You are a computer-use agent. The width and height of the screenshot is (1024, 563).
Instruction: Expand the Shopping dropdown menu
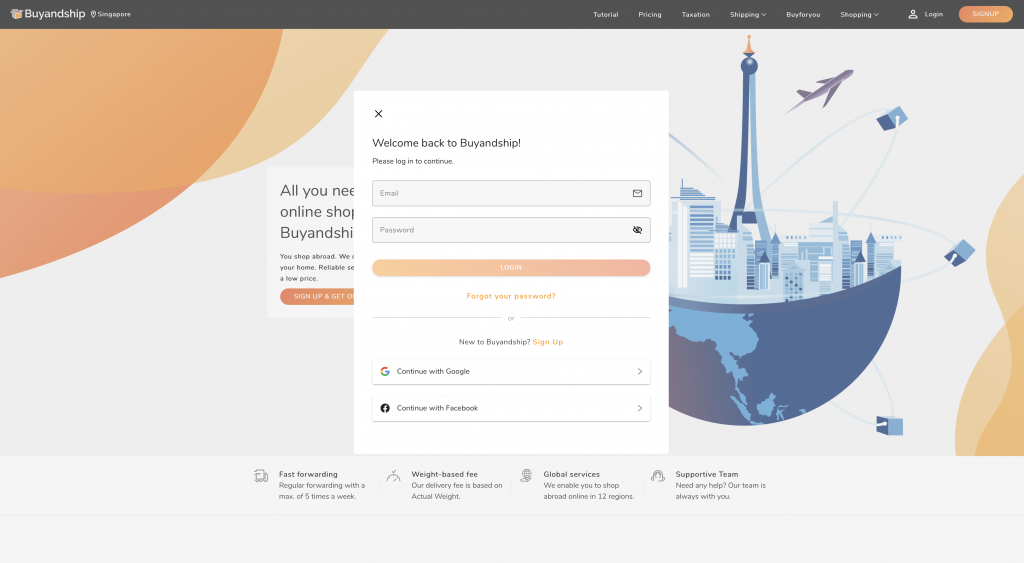(859, 14)
